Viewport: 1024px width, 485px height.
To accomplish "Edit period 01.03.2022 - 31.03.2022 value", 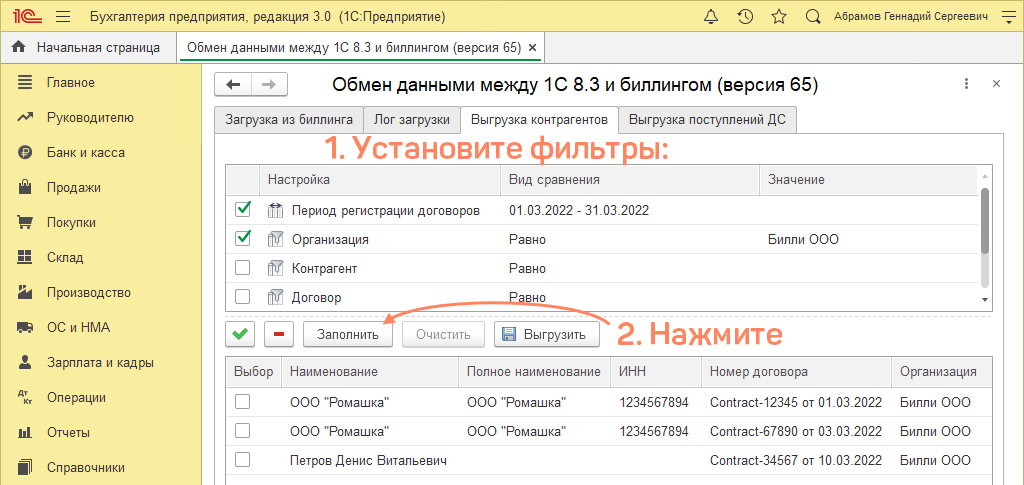I will (579, 210).
